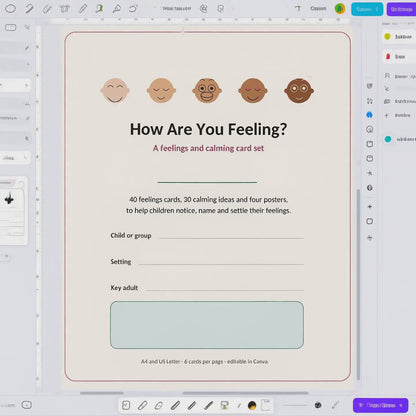Click the rounded rectangle icon below the sparkle icon

370,221
